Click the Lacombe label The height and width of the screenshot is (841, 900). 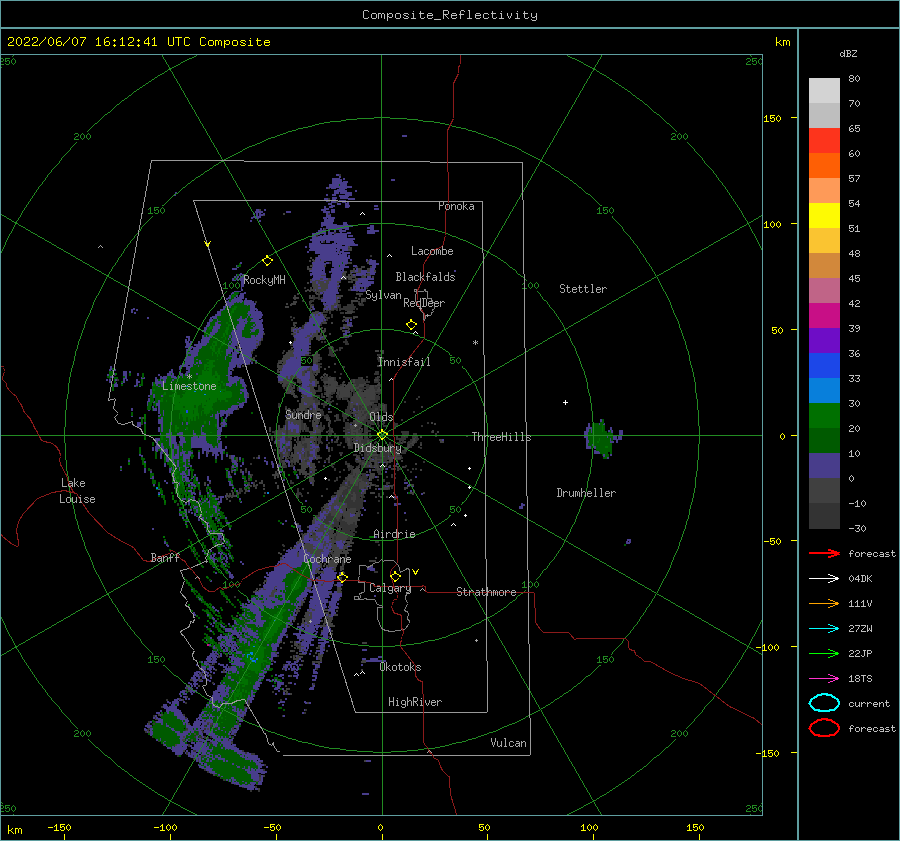(x=432, y=251)
